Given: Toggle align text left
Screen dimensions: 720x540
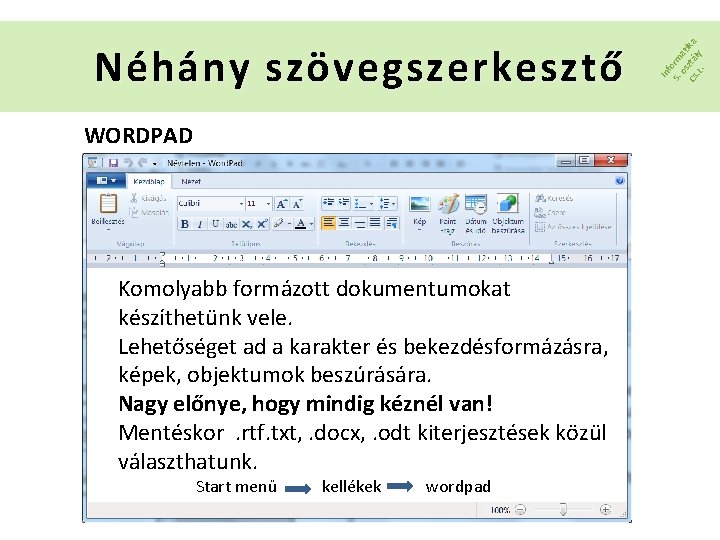Looking at the screenshot, I should click(x=328, y=223).
